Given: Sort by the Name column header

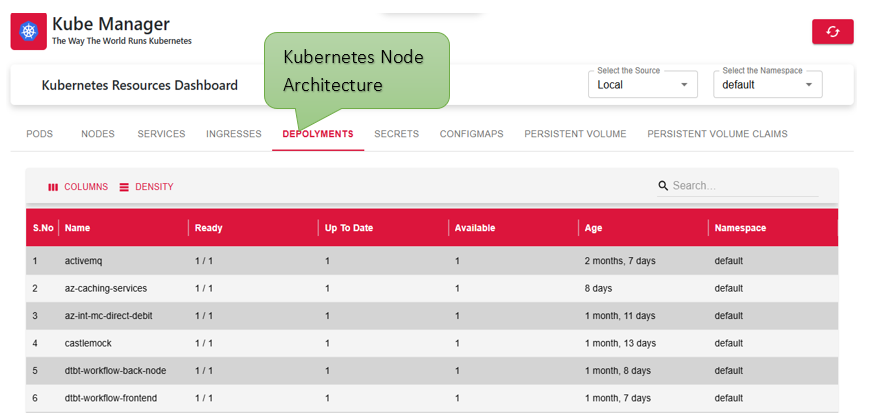Looking at the screenshot, I should coord(77,228).
